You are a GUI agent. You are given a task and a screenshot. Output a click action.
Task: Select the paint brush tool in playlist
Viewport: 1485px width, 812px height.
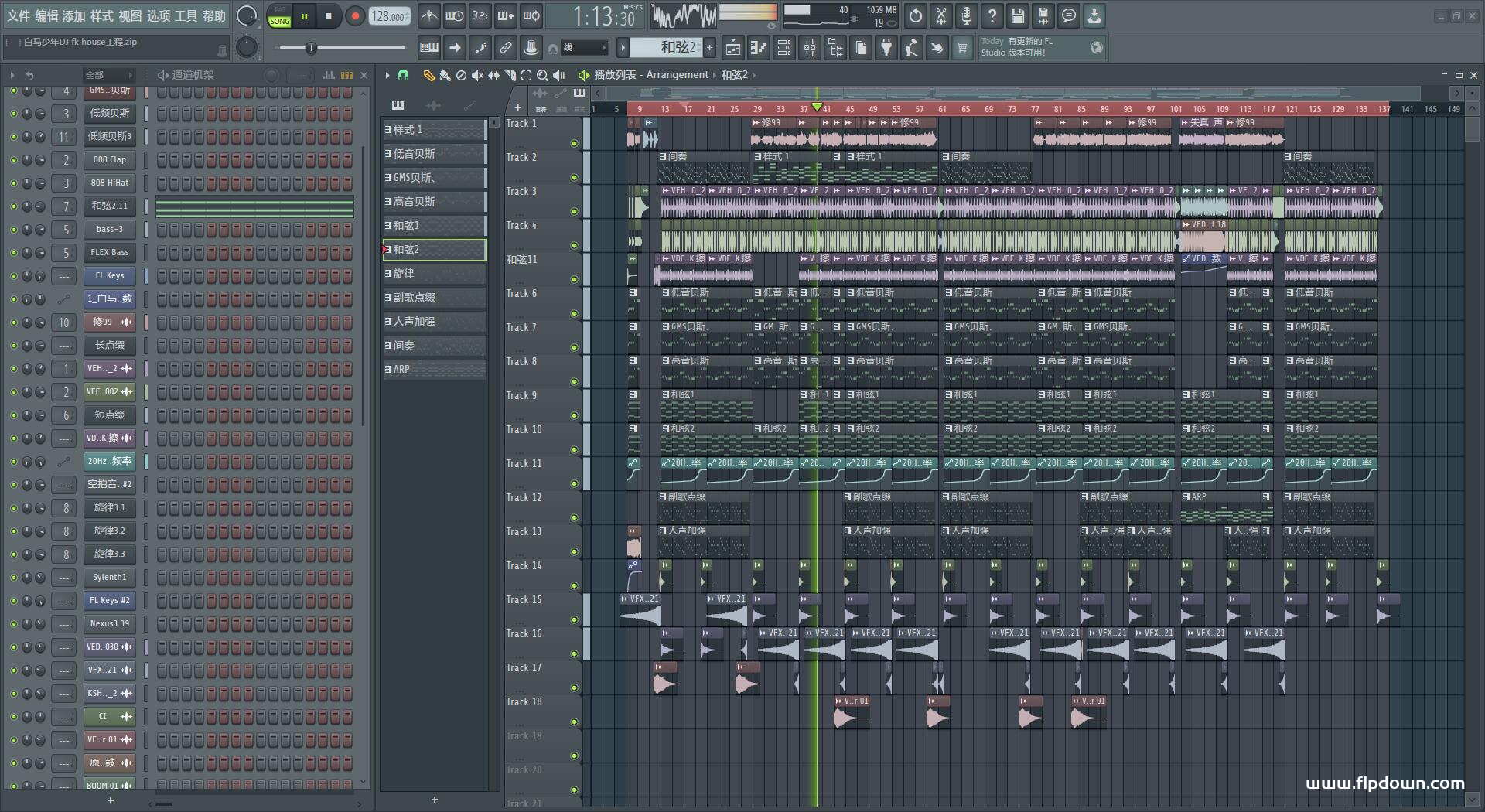click(445, 75)
